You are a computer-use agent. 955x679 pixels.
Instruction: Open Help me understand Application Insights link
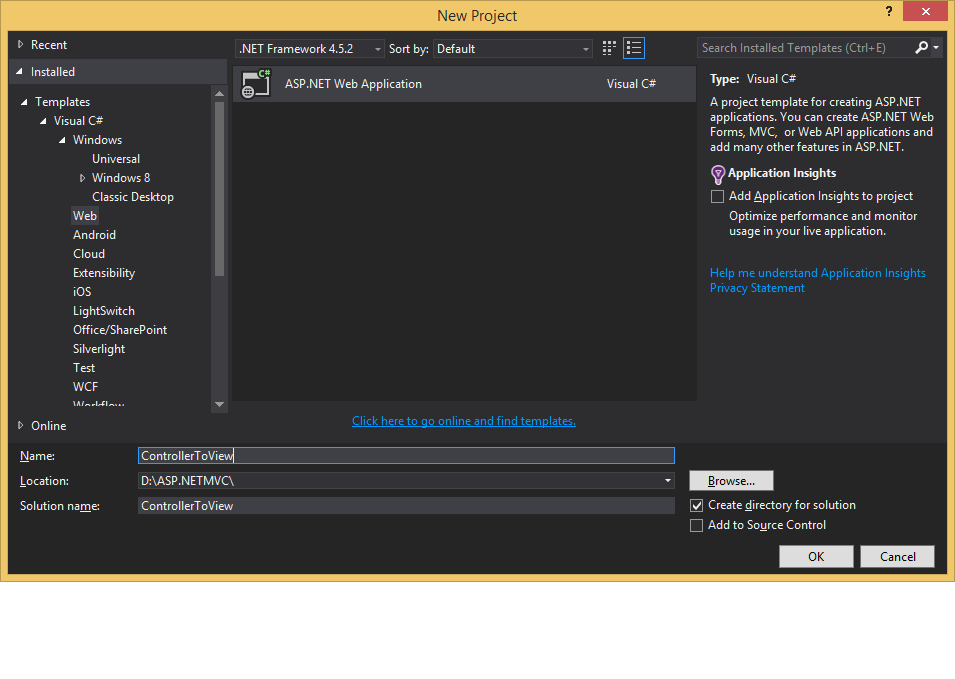point(817,273)
